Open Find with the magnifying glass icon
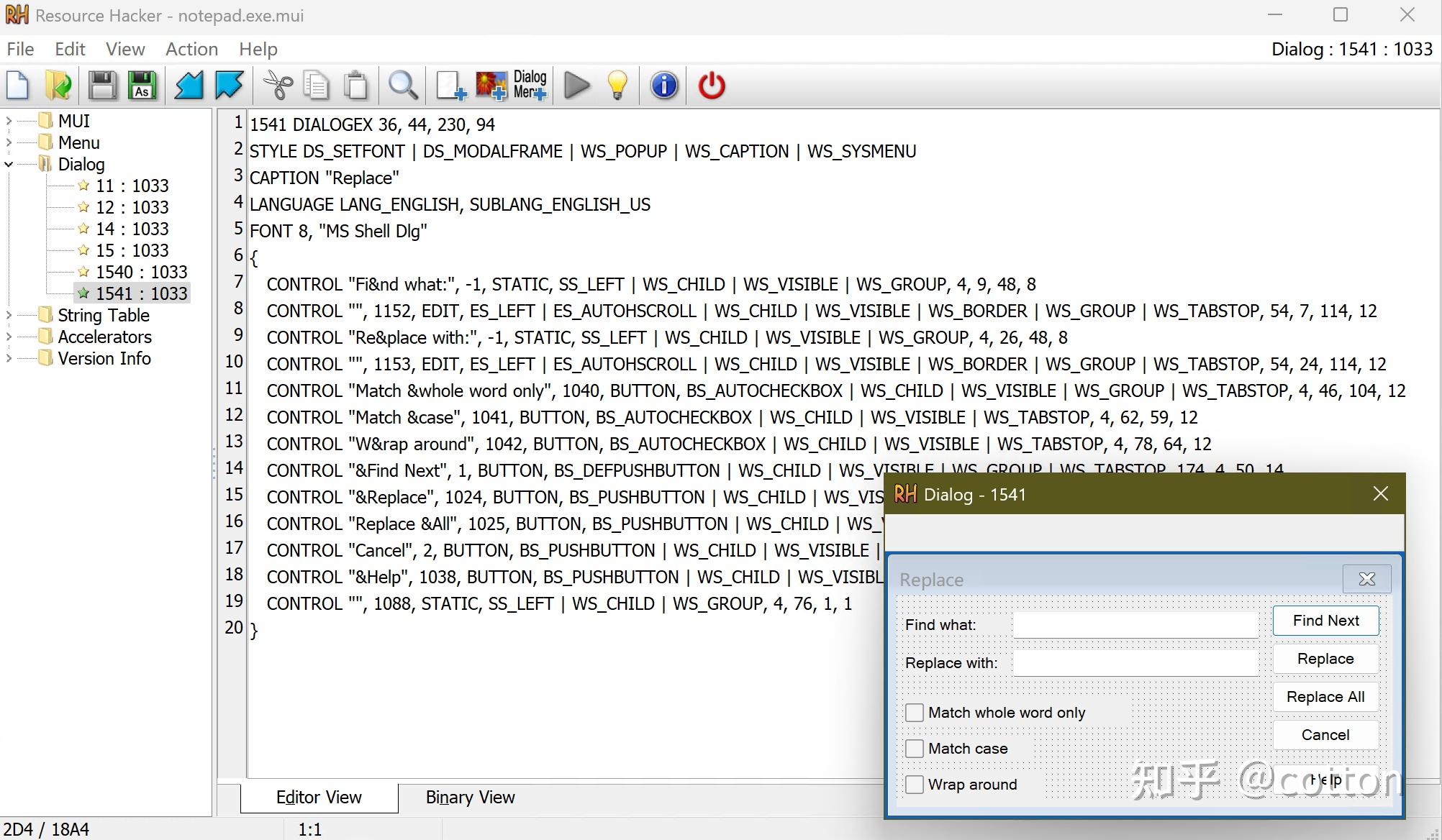1442x840 pixels. [403, 86]
